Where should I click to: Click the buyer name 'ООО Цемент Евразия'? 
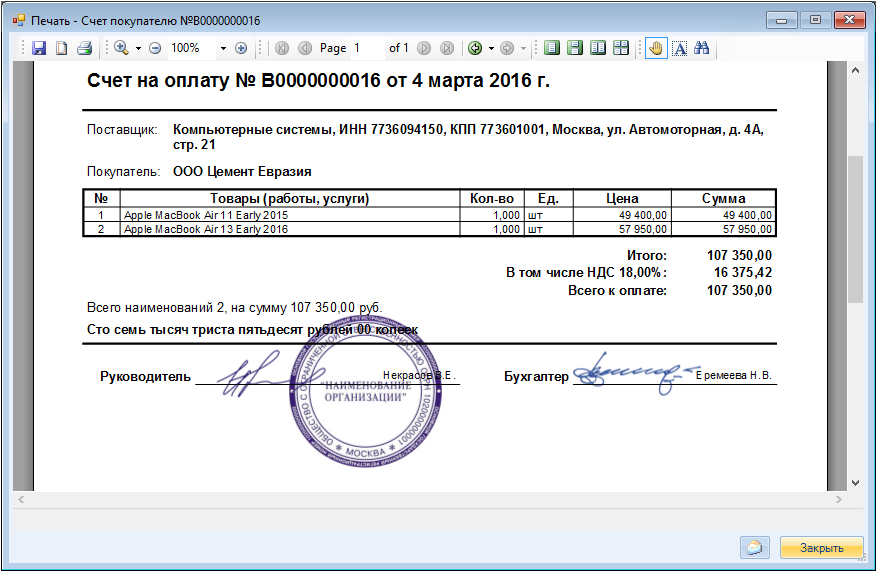pyautogui.click(x=242, y=172)
